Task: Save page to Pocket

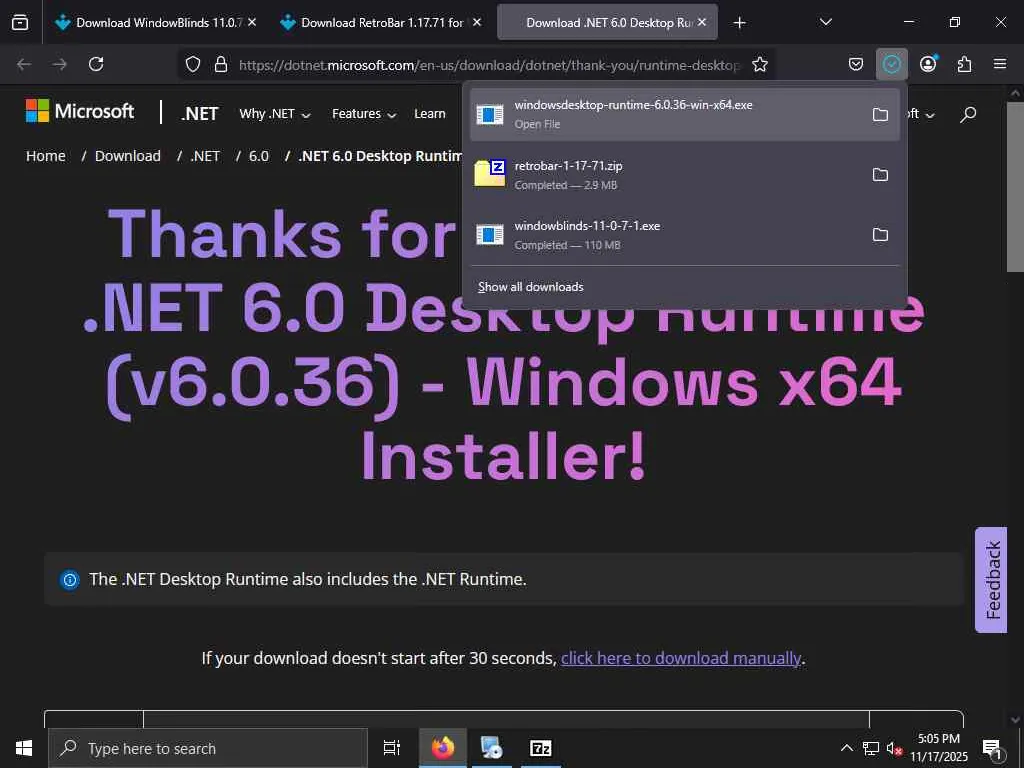Action: [x=856, y=64]
